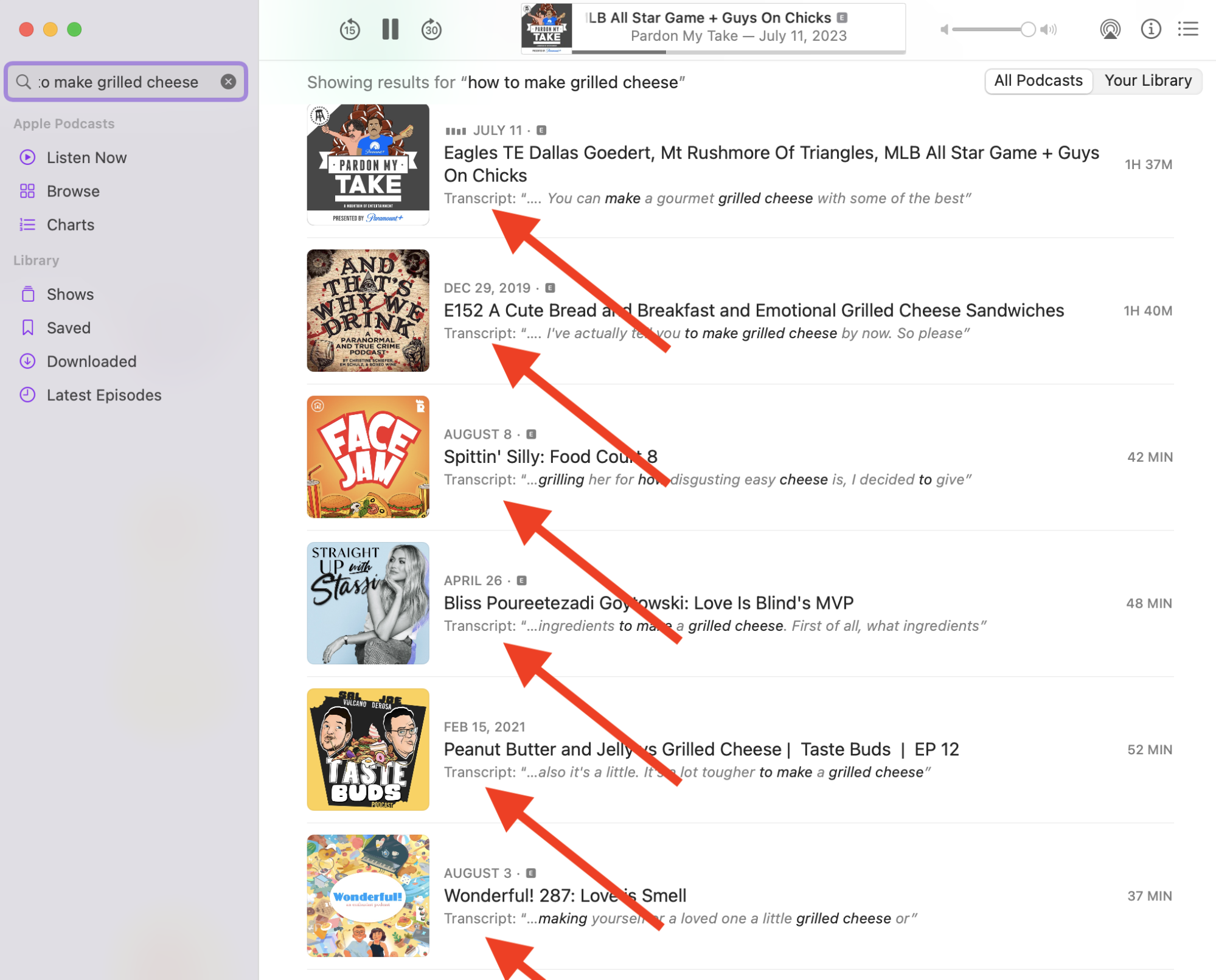Click the 'what ingredients' transcript snippet
This screenshot has height=980, width=1216.
[x=715, y=626]
